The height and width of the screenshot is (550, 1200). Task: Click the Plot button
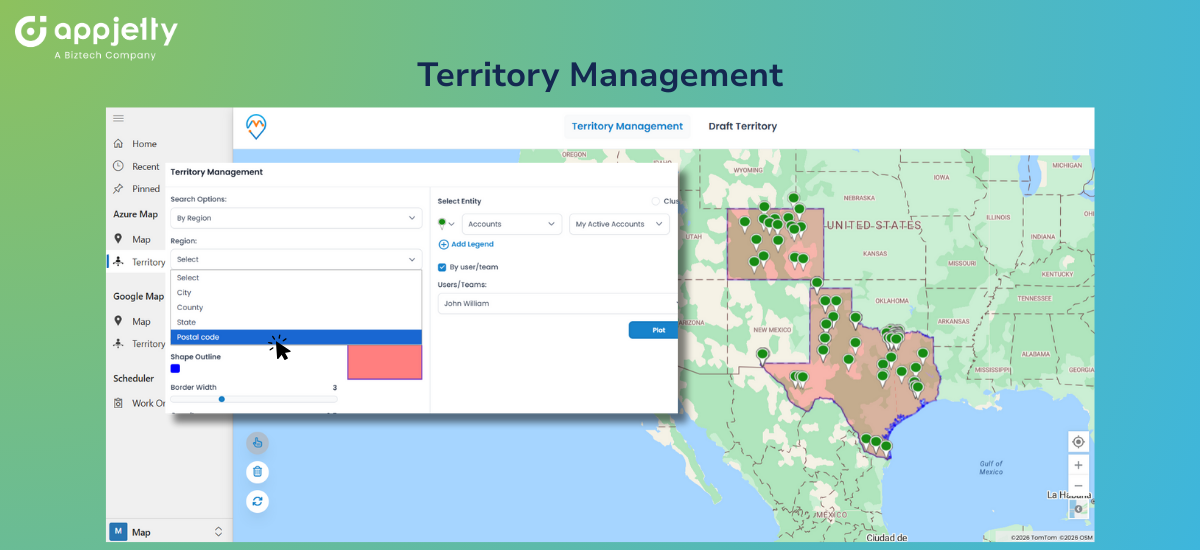point(653,330)
